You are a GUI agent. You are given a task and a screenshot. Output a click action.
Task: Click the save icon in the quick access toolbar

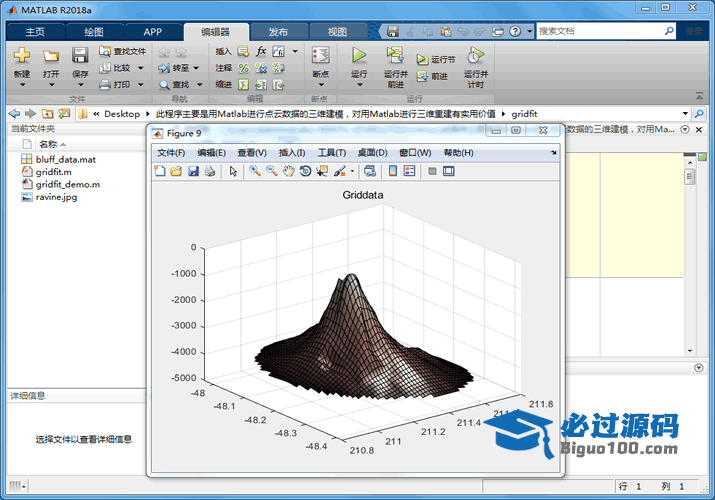click(393, 31)
